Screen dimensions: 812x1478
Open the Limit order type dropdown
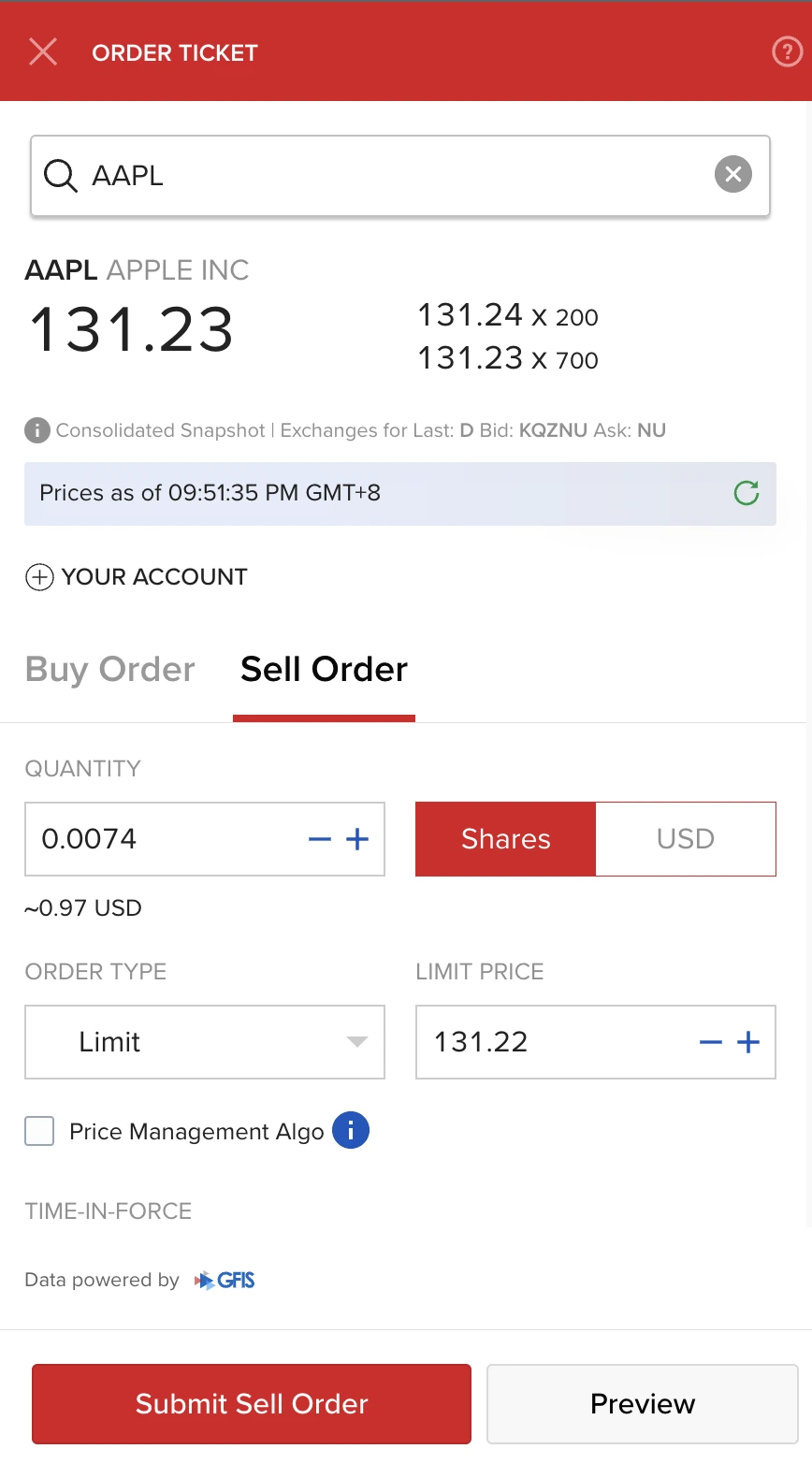[205, 1042]
